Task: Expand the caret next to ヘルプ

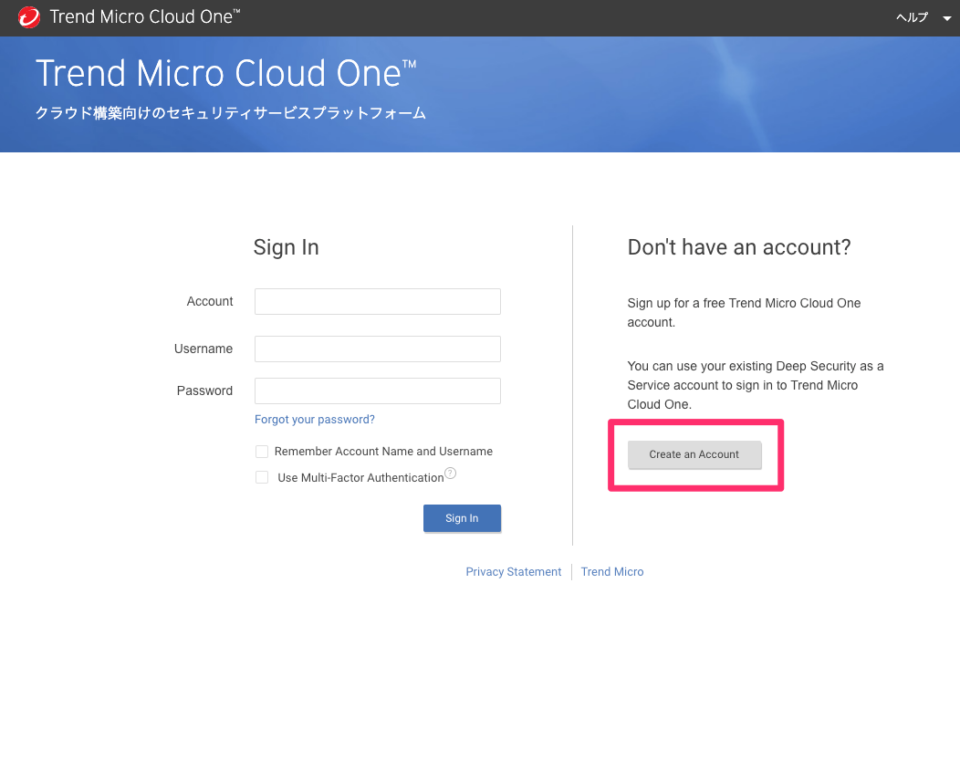Action: tap(945, 18)
